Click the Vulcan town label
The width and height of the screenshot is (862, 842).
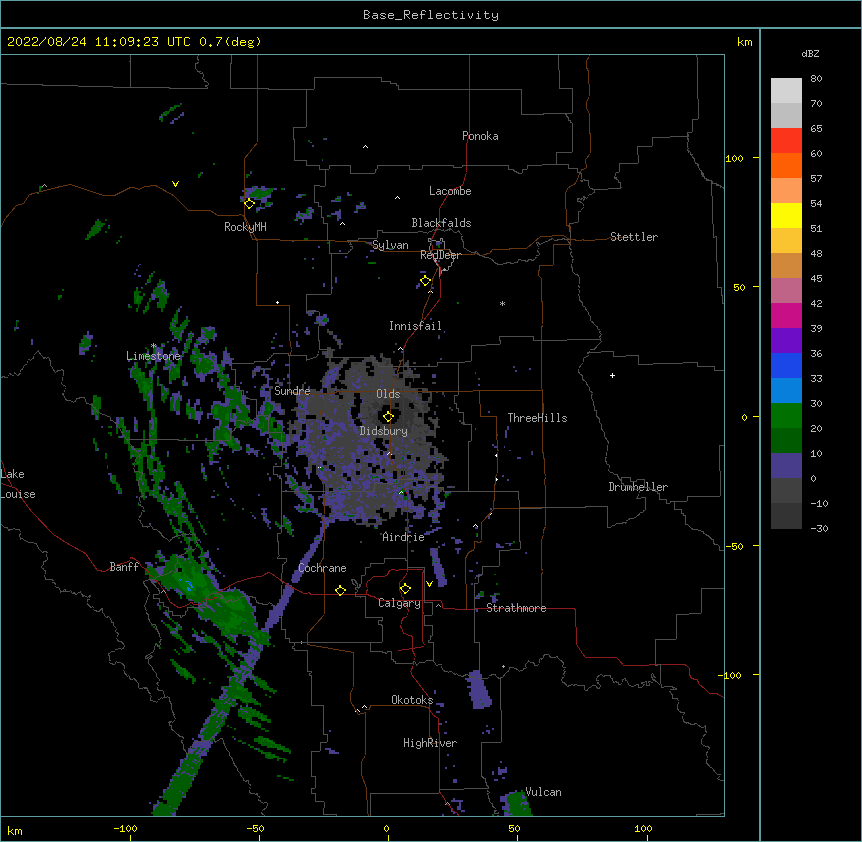(x=543, y=792)
